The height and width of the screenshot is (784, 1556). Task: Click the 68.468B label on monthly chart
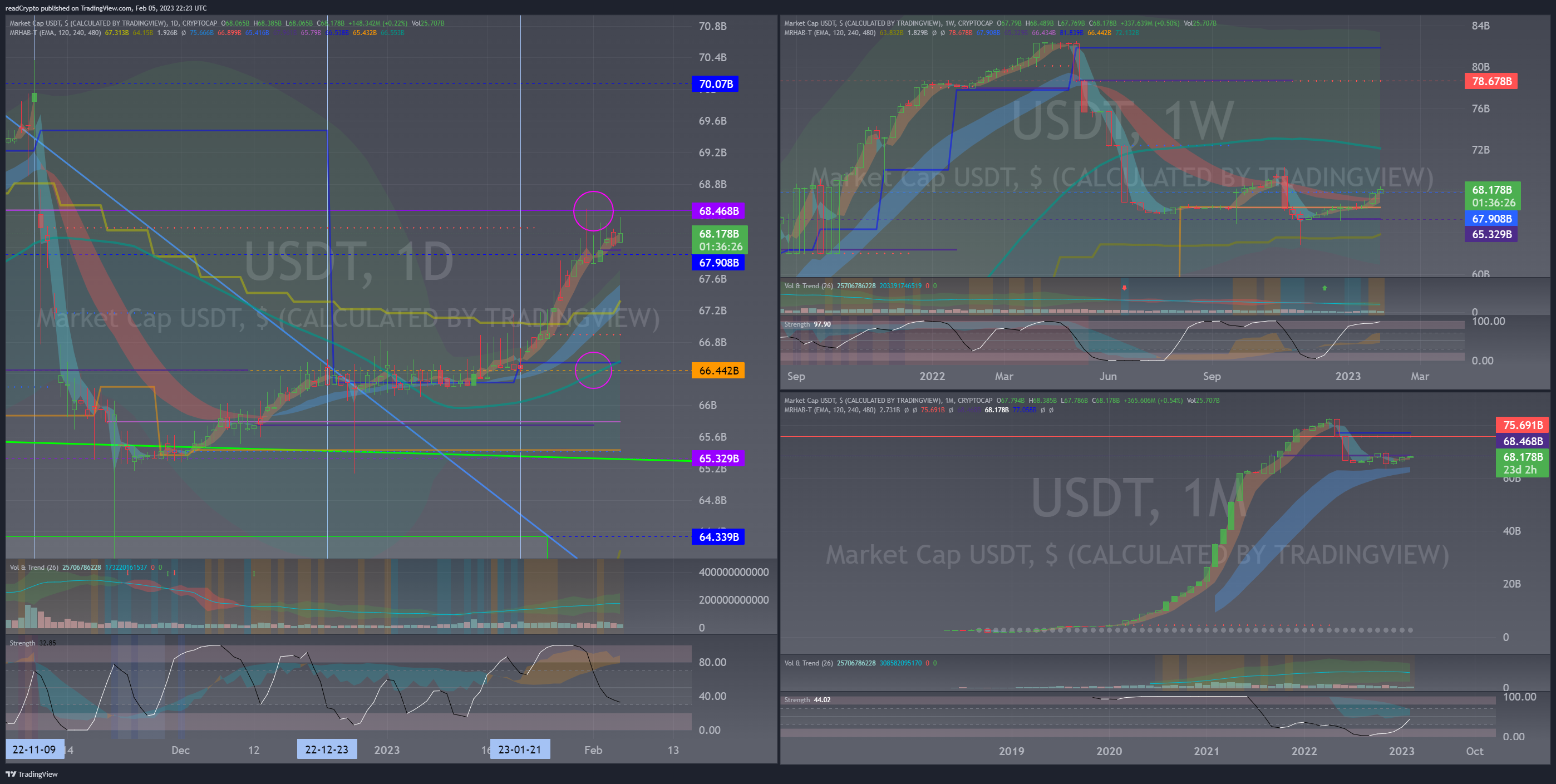click(x=1522, y=442)
